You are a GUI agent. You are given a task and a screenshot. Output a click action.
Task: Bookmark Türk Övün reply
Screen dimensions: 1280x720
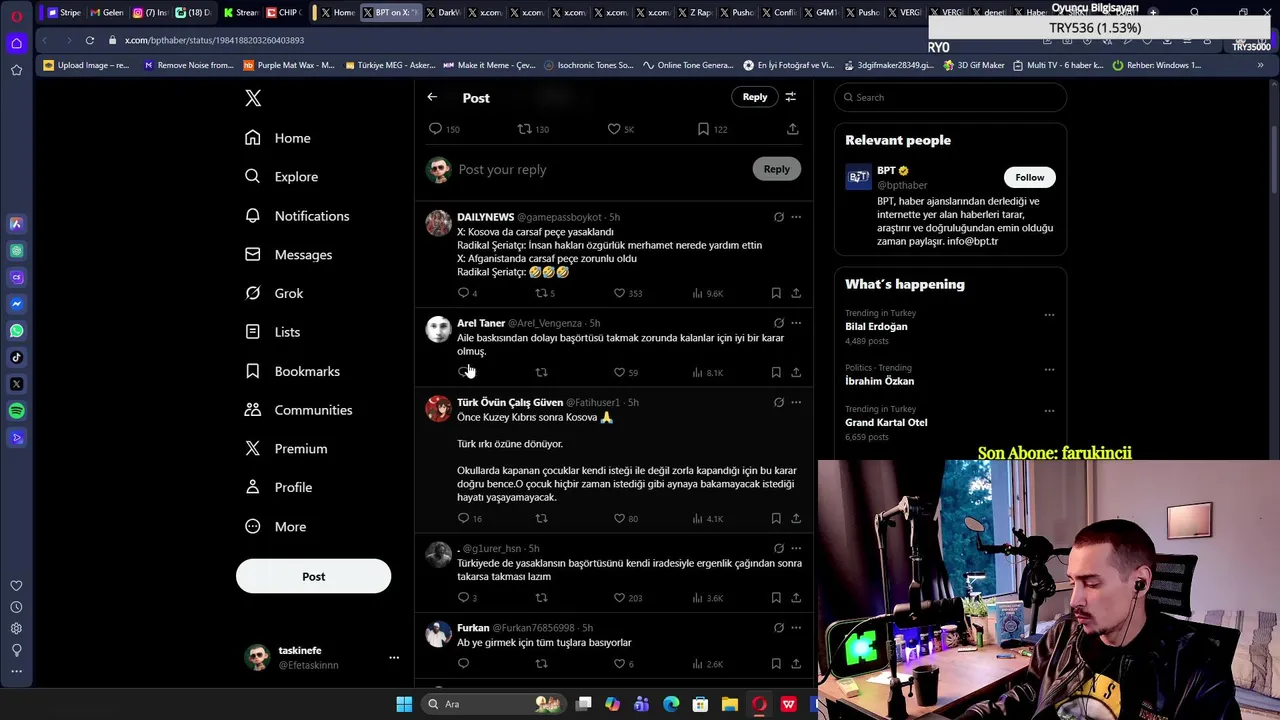coord(776,518)
